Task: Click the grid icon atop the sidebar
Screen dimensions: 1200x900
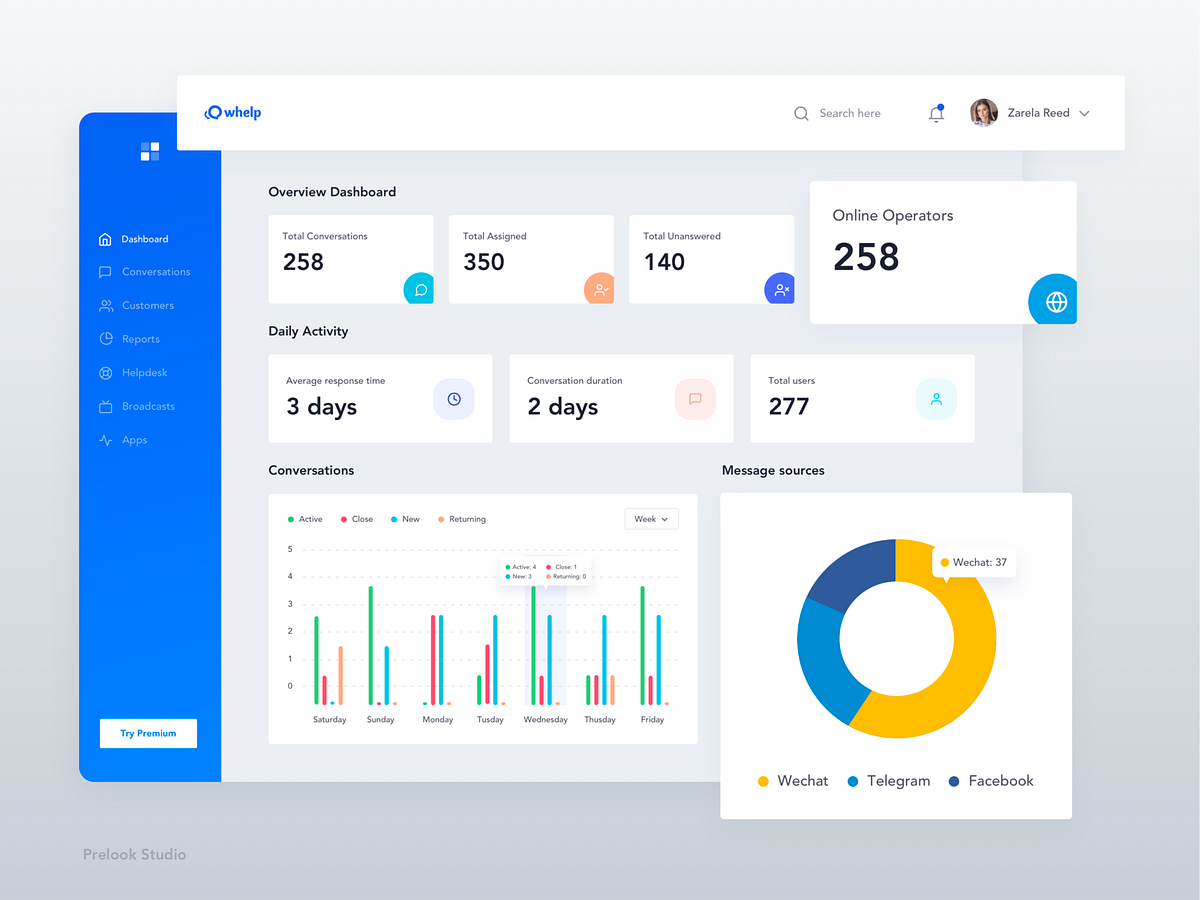Action: (x=148, y=151)
